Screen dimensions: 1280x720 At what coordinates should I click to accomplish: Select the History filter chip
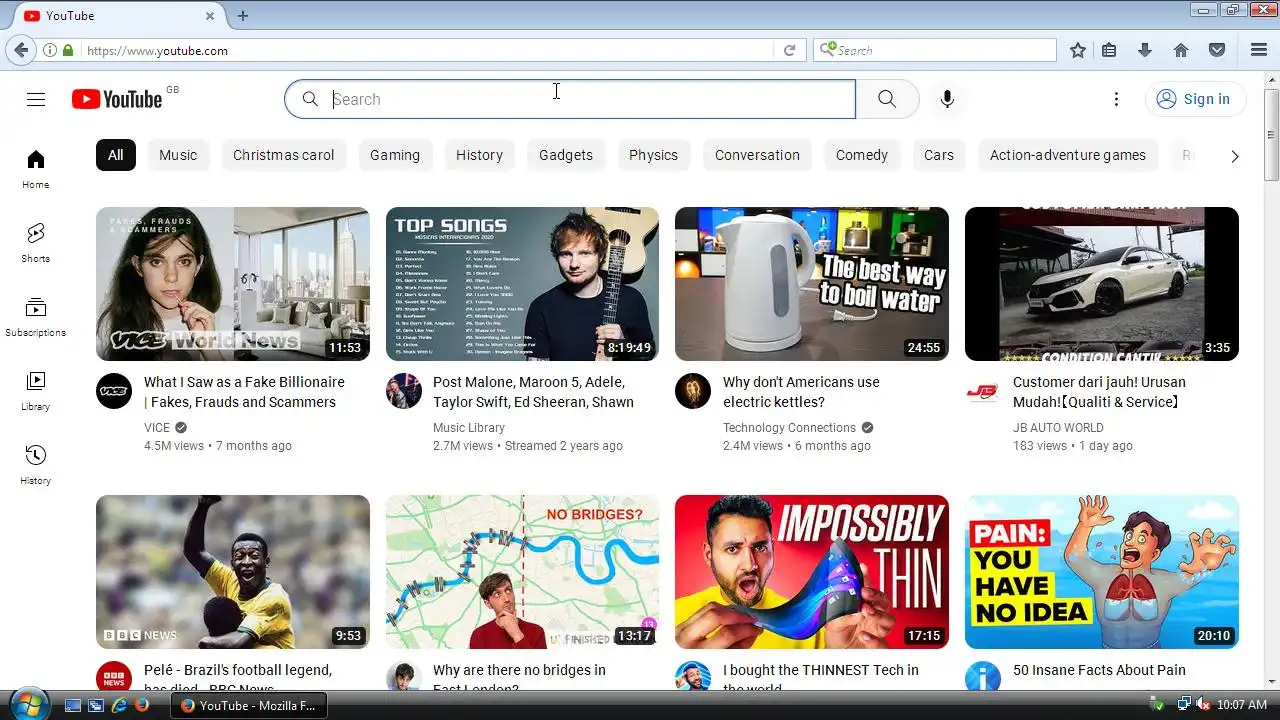click(x=479, y=155)
